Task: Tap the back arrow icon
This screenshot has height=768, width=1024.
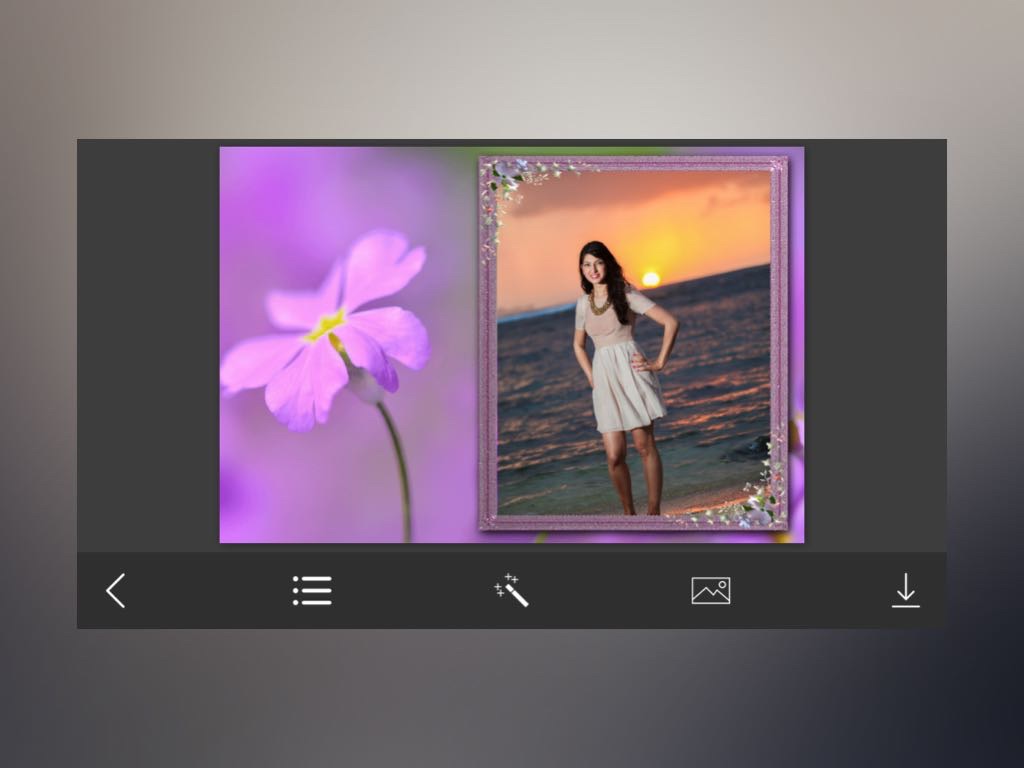Action: click(x=116, y=591)
